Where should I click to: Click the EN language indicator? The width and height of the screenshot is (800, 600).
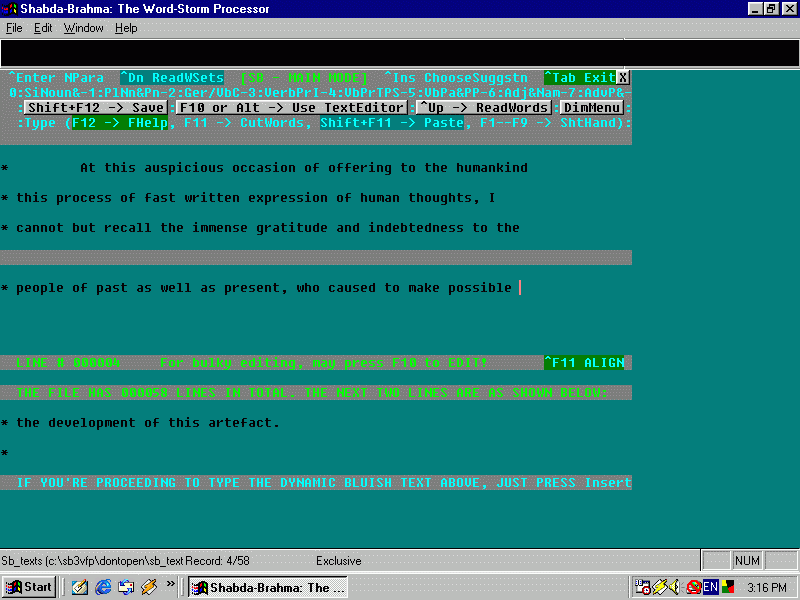coord(710,587)
